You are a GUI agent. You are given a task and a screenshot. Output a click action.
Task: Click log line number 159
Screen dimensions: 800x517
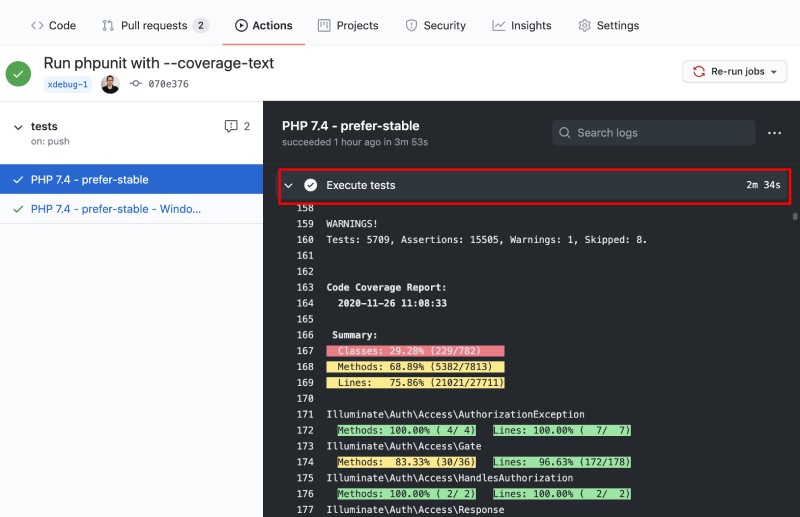coord(305,224)
